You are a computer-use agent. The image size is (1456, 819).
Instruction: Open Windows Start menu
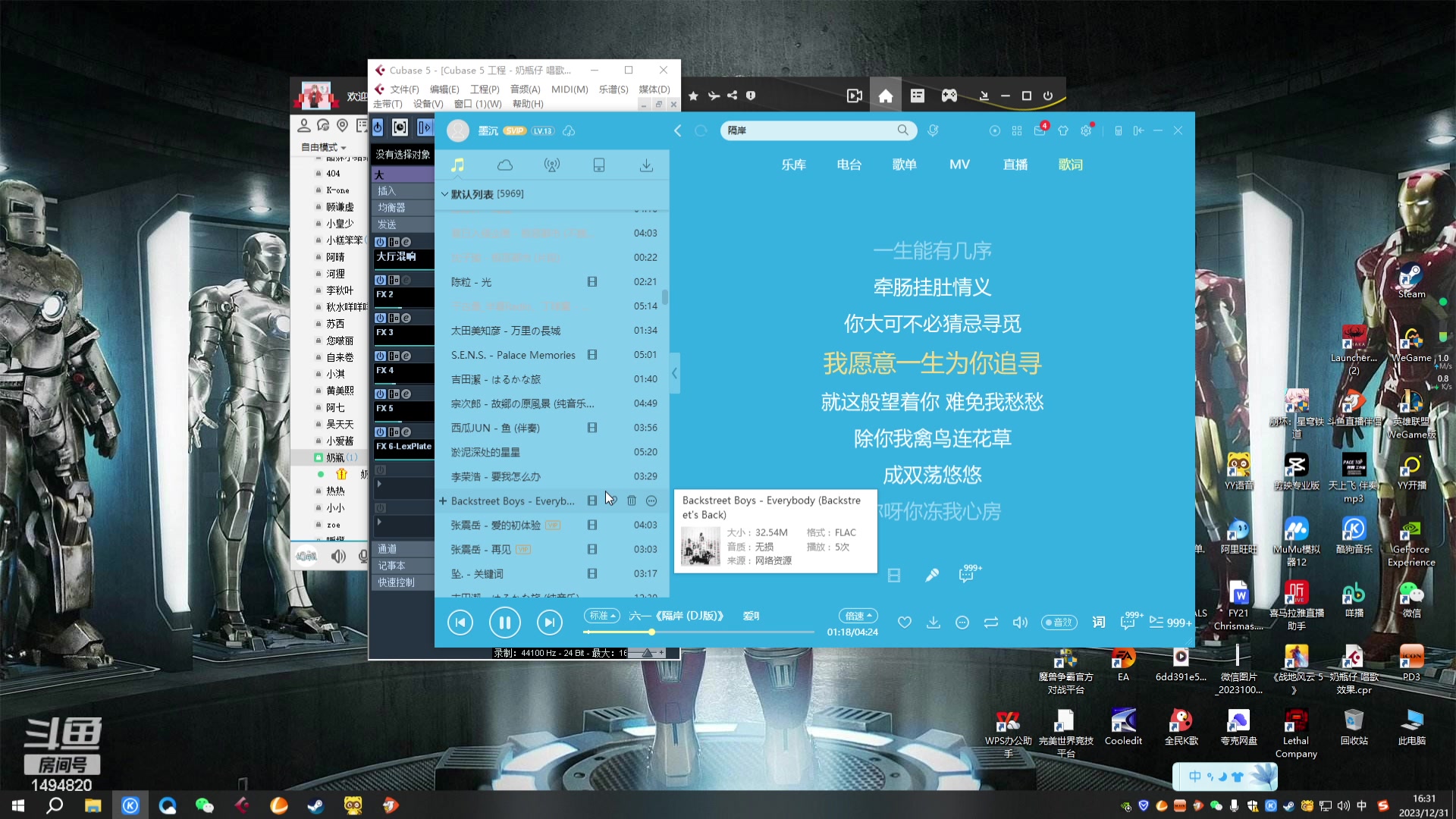coord(18,805)
